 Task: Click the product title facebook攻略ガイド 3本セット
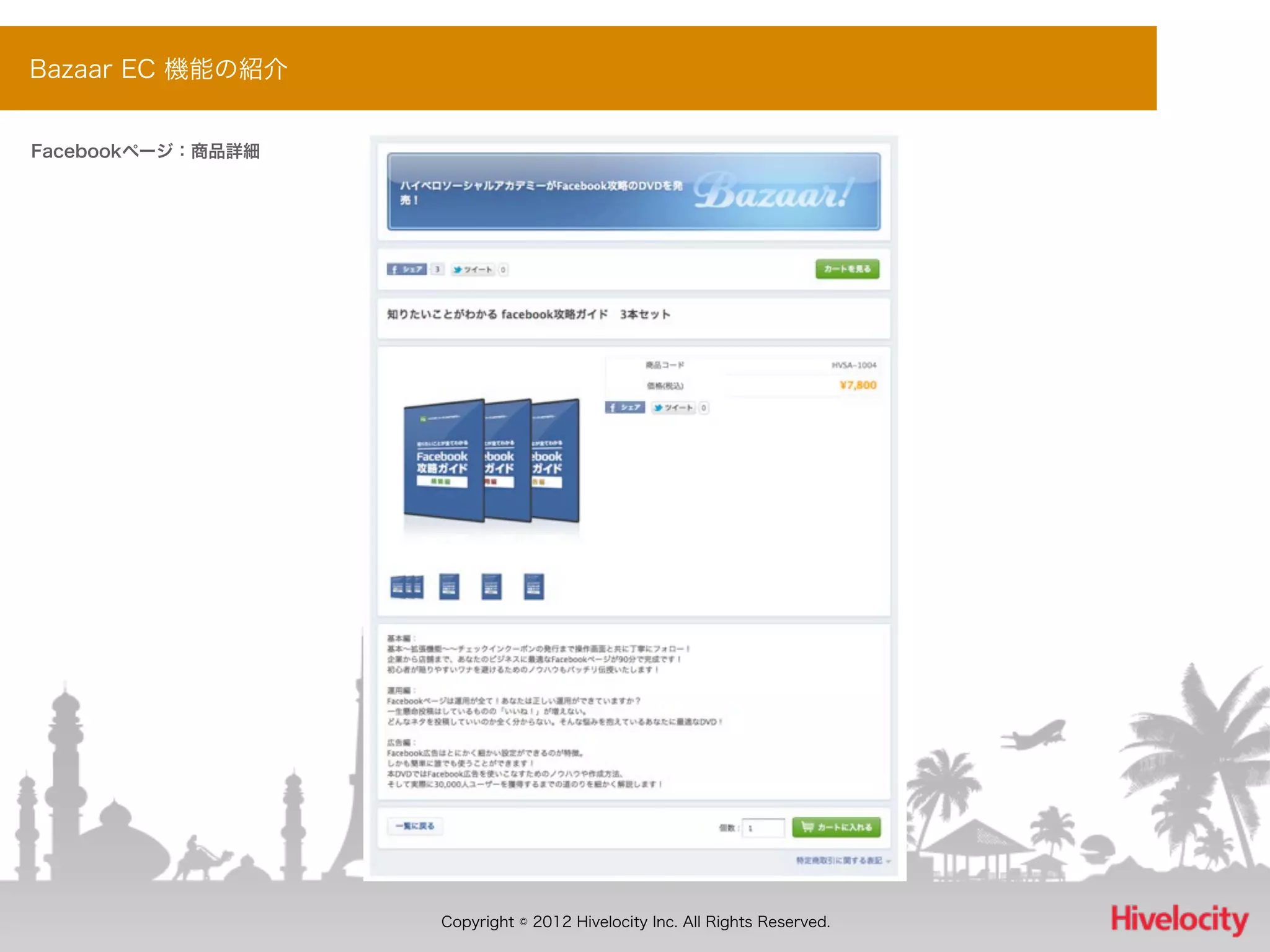point(528,314)
